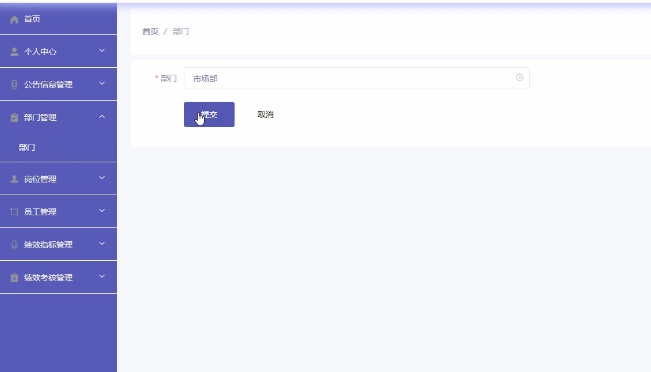
Task: Click the icon beside 绩效考核管理
Action: pyautogui.click(x=14, y=277)
